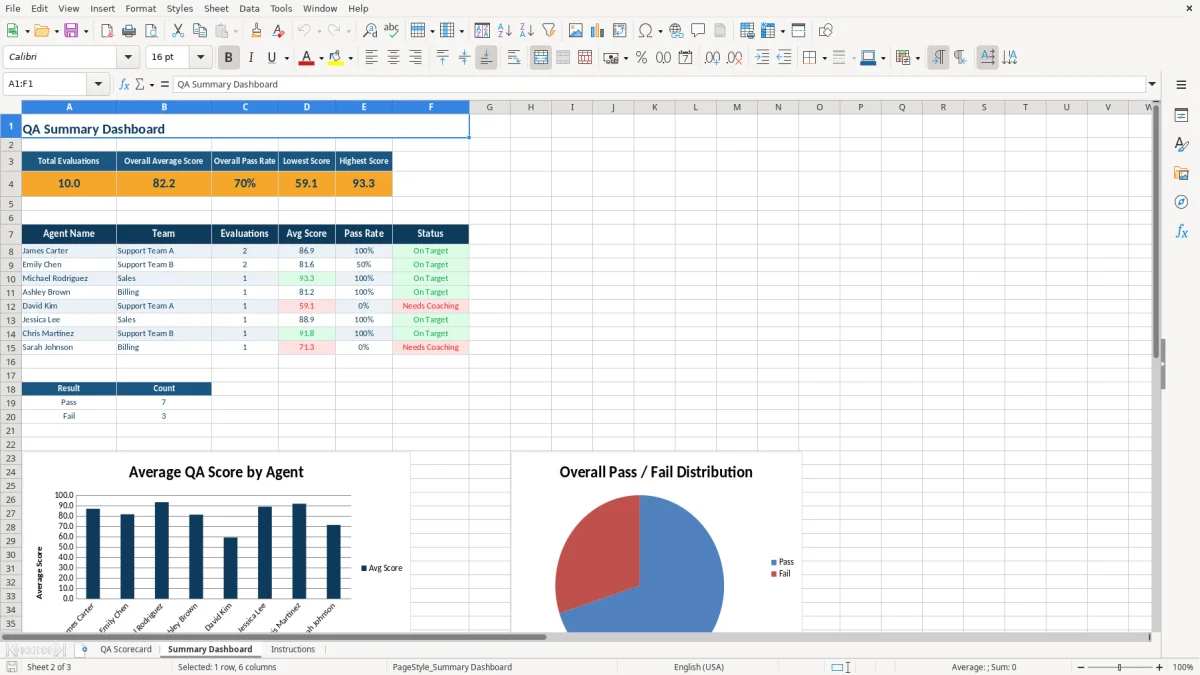Select the Clone Formatting paintbrush
The width and height of the screenshot is (1200, 675).
pos(257,31)
